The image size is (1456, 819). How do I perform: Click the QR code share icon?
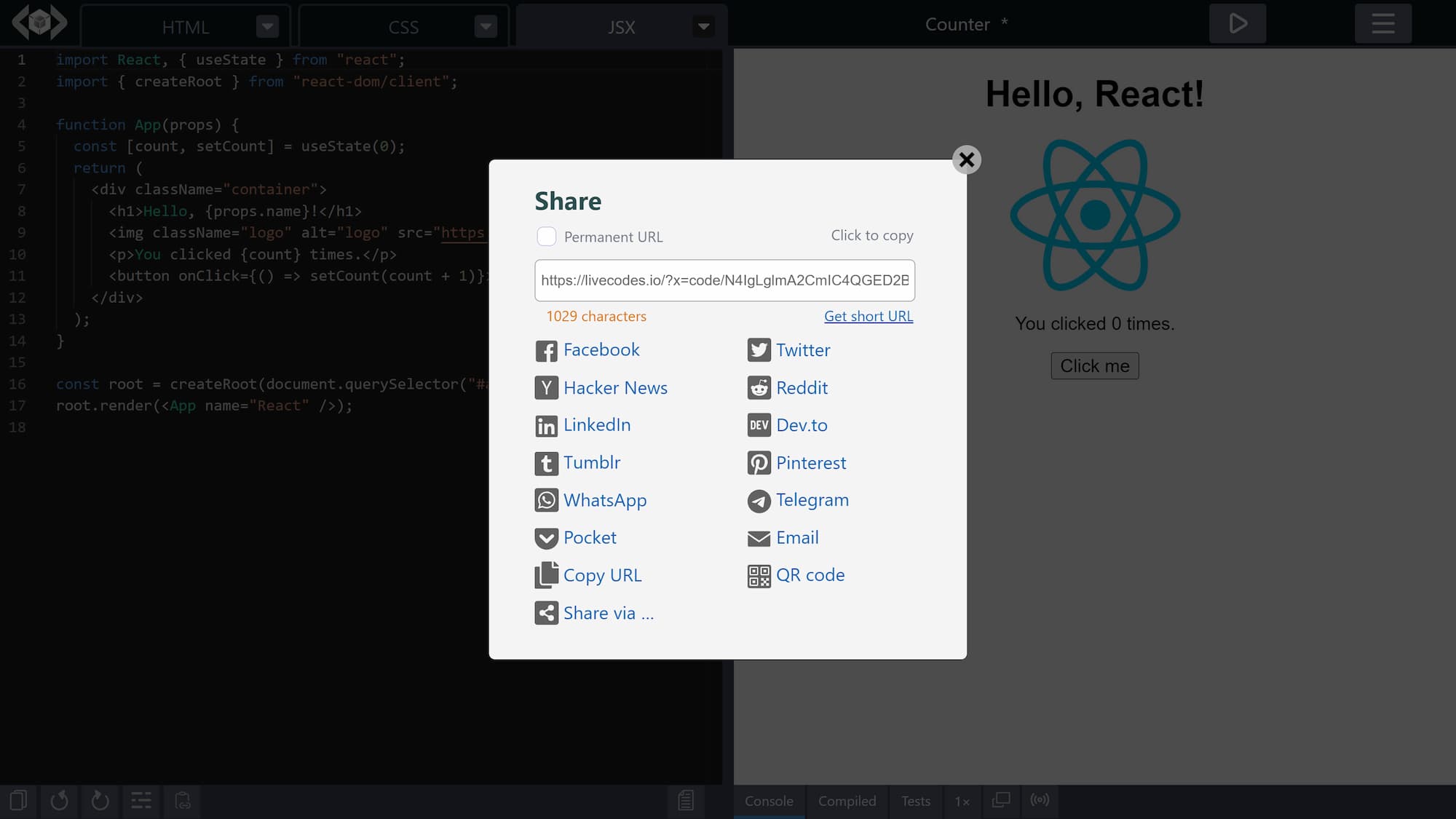point(757,574)
